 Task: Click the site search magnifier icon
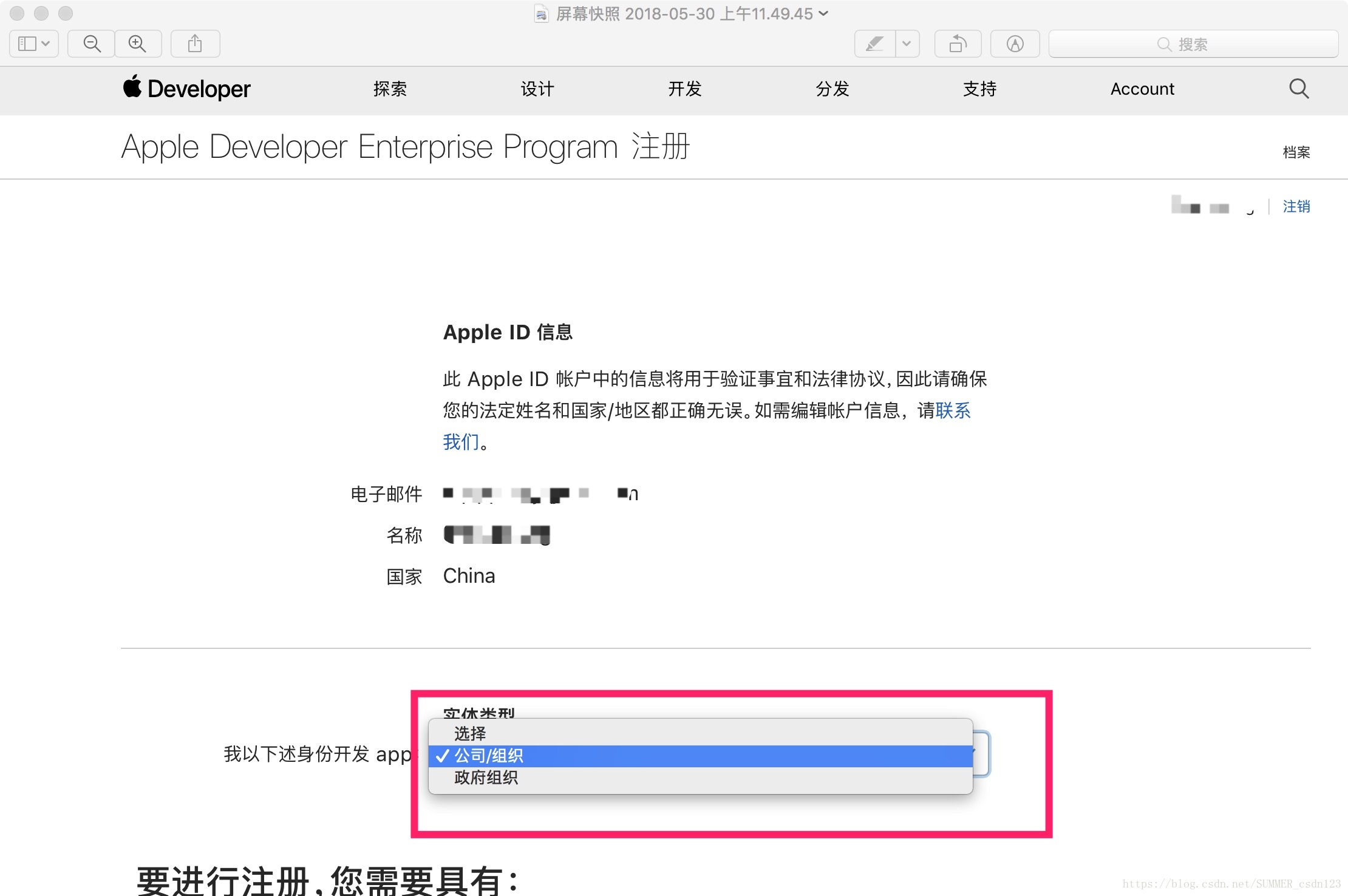pos(1299,89)
